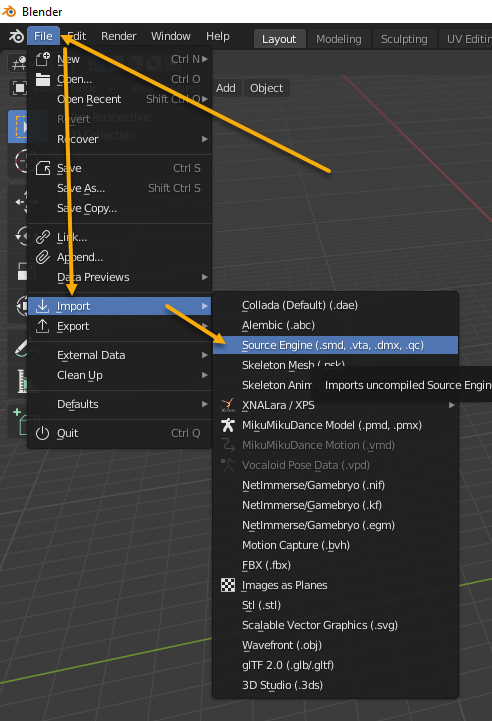
Task: Import Wavefront (.obj) file
Action: coord(336,645)
